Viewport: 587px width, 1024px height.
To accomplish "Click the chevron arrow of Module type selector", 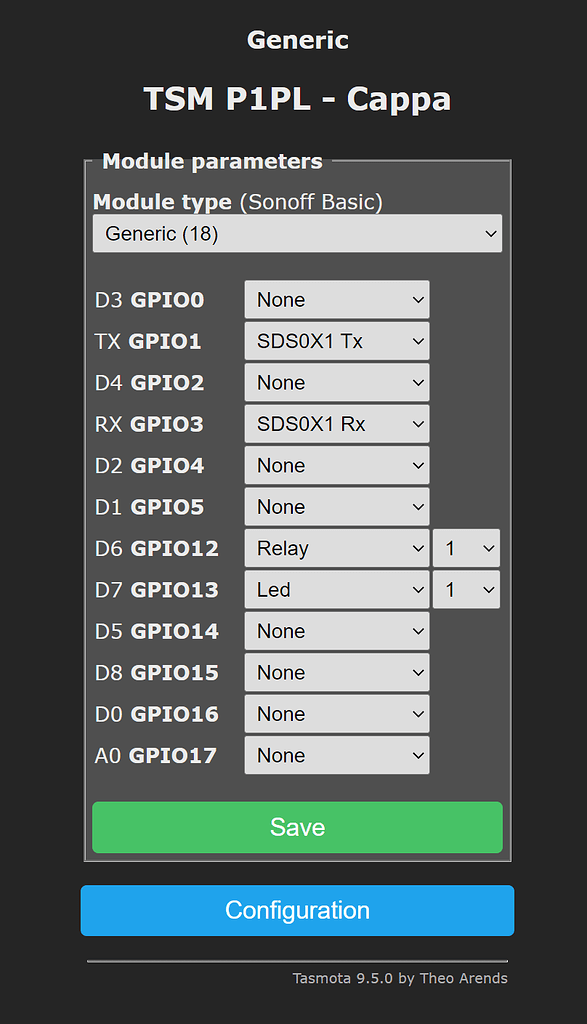I will click(491, 234).
